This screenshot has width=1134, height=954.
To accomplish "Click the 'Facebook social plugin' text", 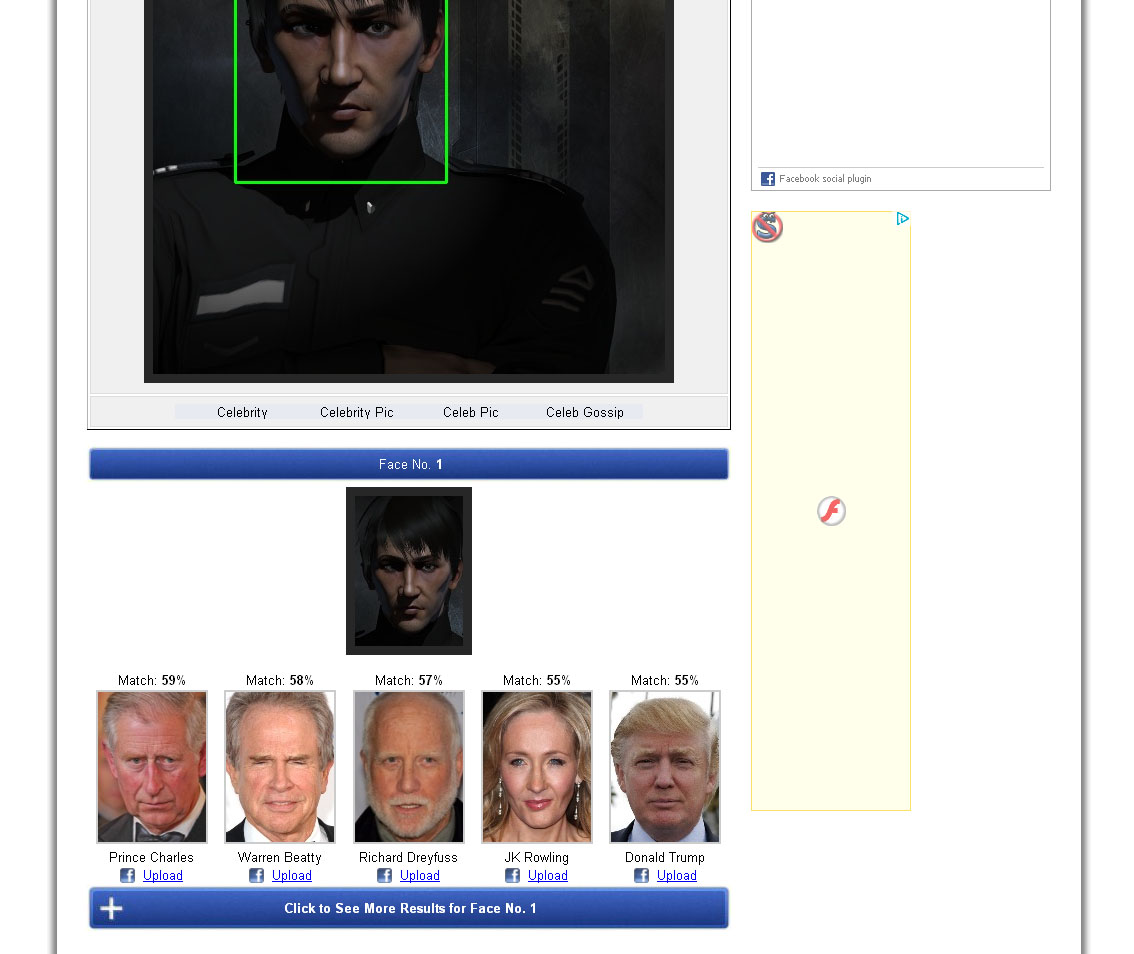I will pyautogui.click(x=825, y=179).
